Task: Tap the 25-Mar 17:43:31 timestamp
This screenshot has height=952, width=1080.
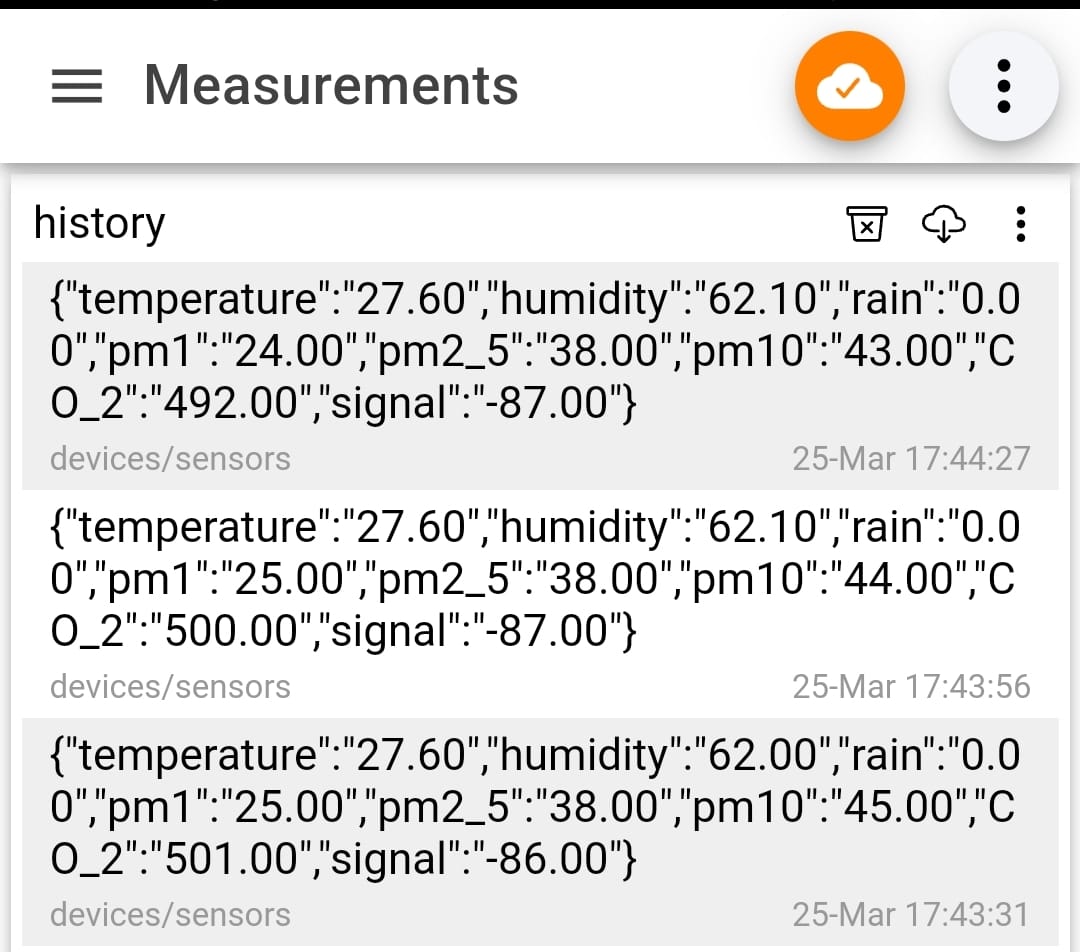Action: pos(910,915)
